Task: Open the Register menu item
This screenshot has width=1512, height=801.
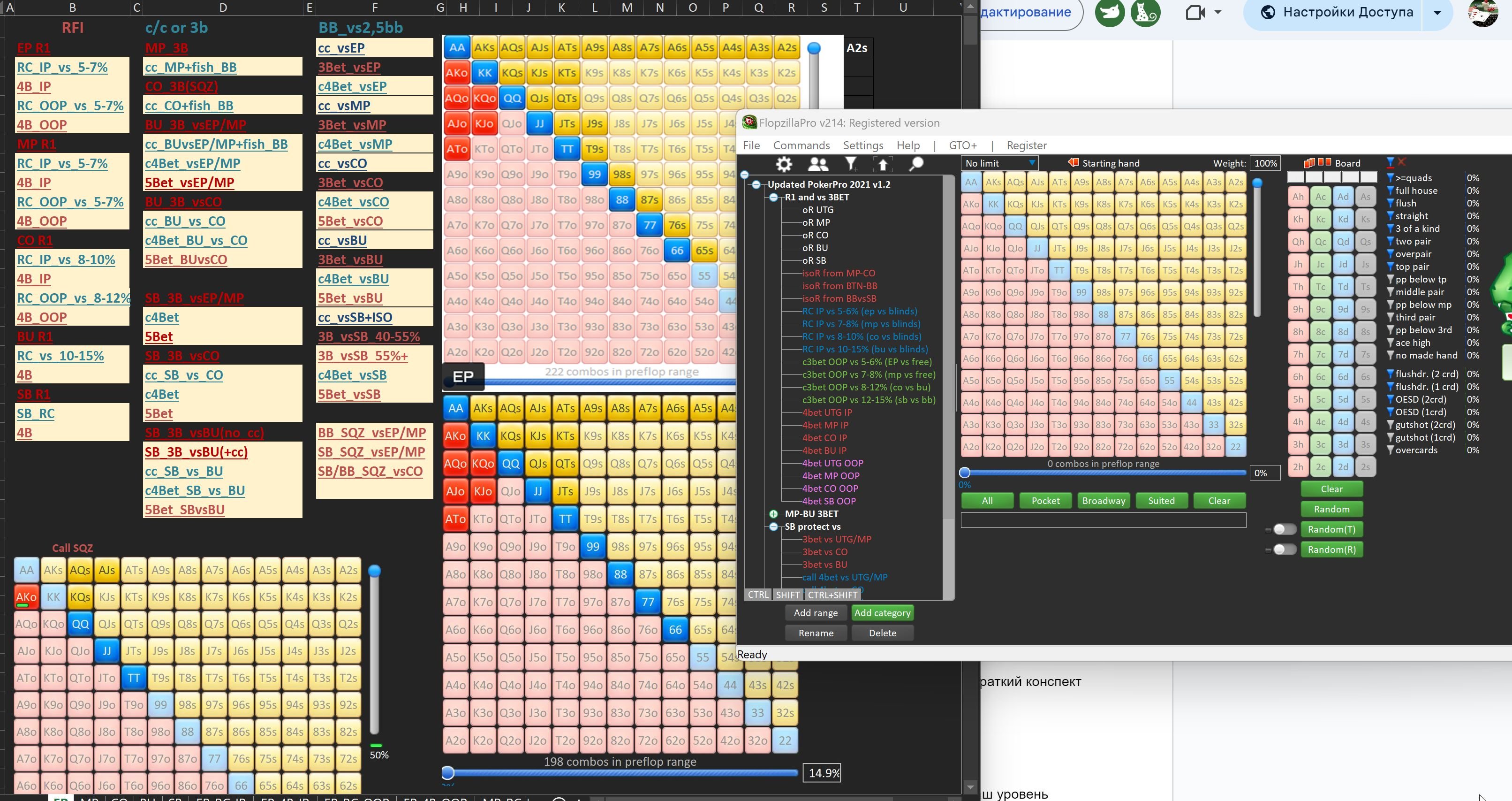Action: pyautogui.click(x=1026, y=145)
